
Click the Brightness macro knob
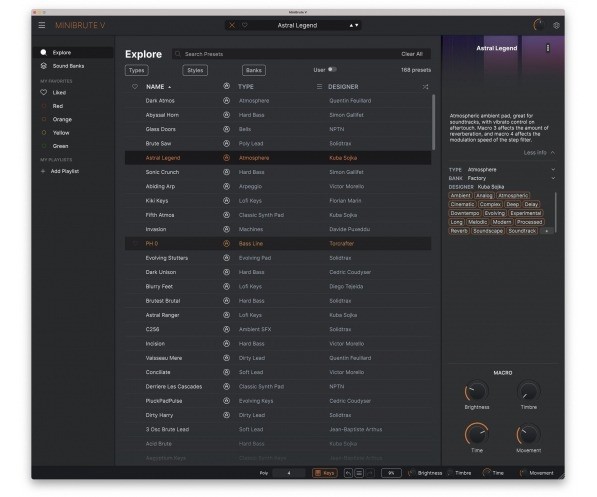(476, 392)
